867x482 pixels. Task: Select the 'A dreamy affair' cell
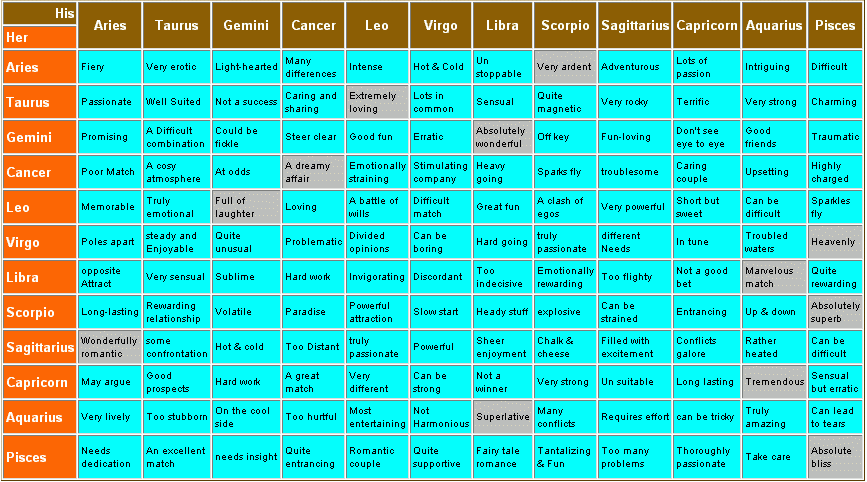313,172
